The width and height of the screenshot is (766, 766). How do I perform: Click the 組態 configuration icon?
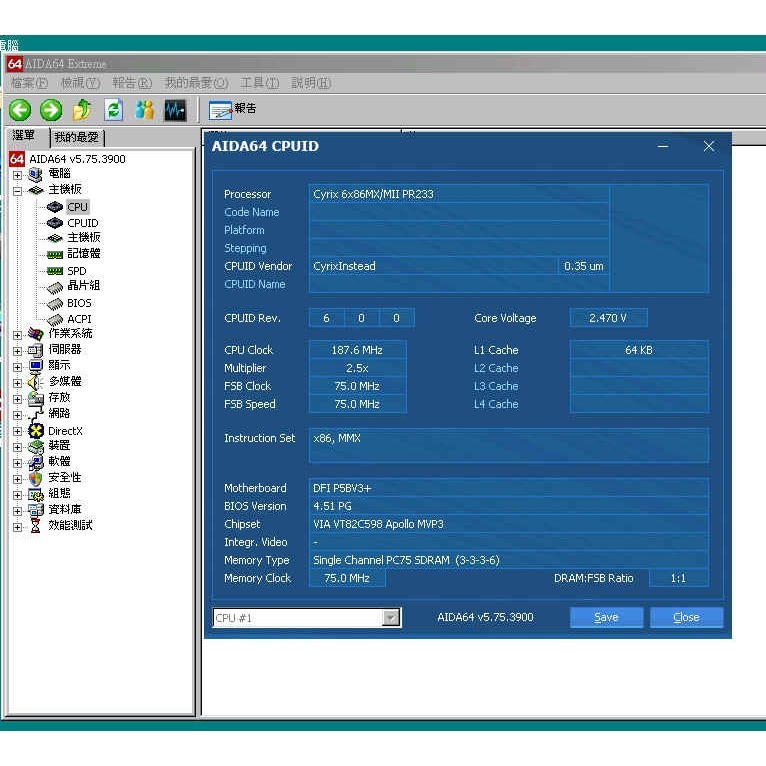[35, 494]
